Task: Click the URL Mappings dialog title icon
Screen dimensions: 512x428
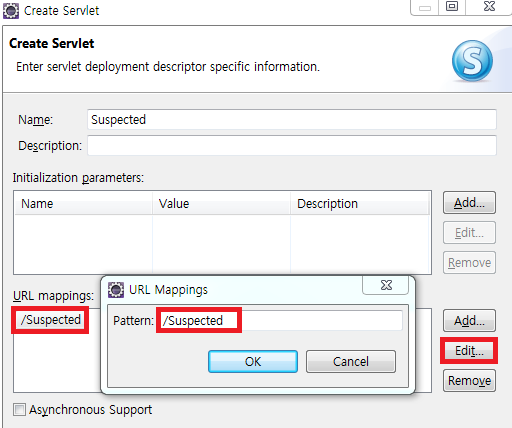Action: (x=116, y=289)
